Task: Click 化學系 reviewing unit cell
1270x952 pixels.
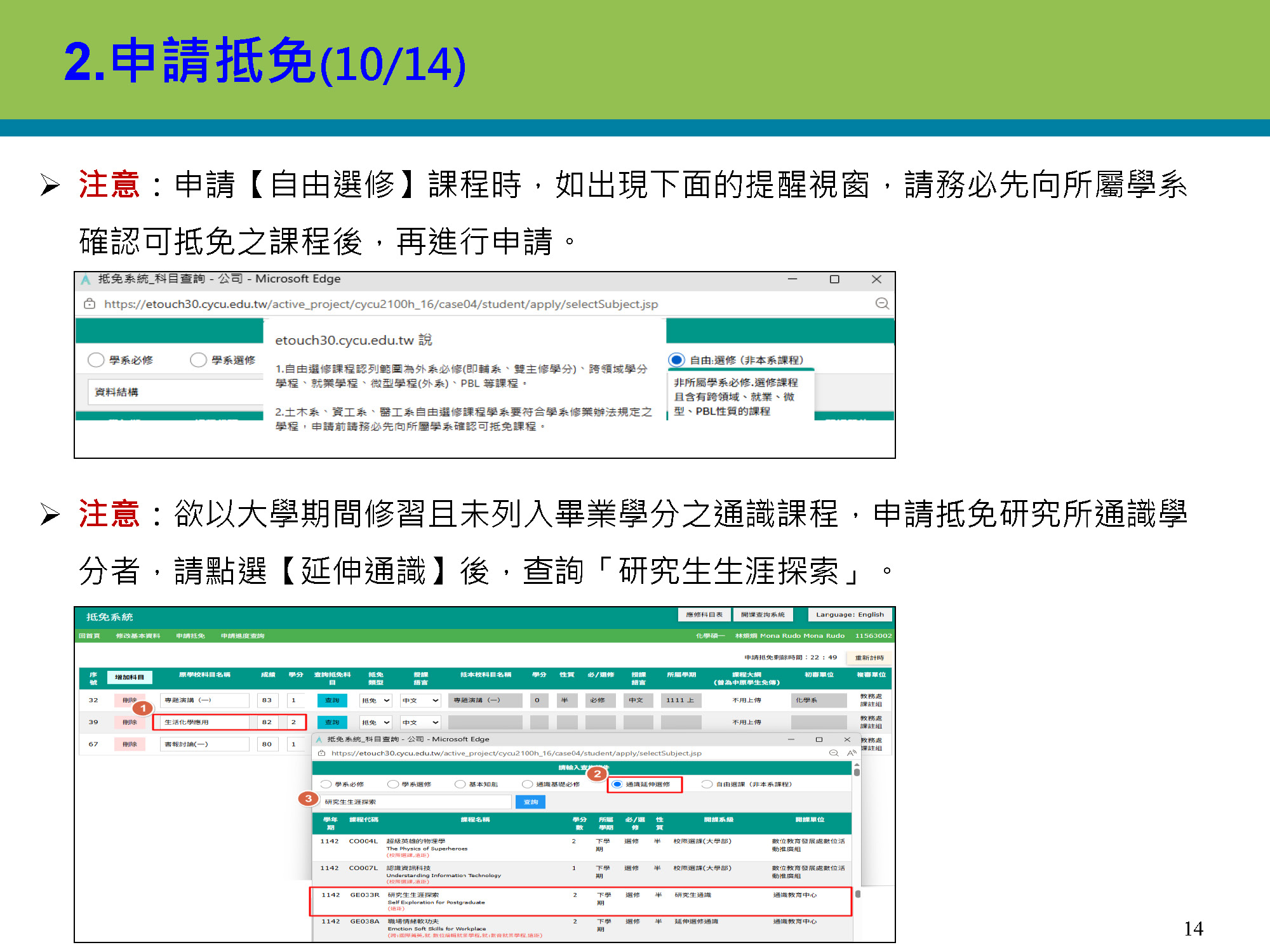Action: coord(819,701)
